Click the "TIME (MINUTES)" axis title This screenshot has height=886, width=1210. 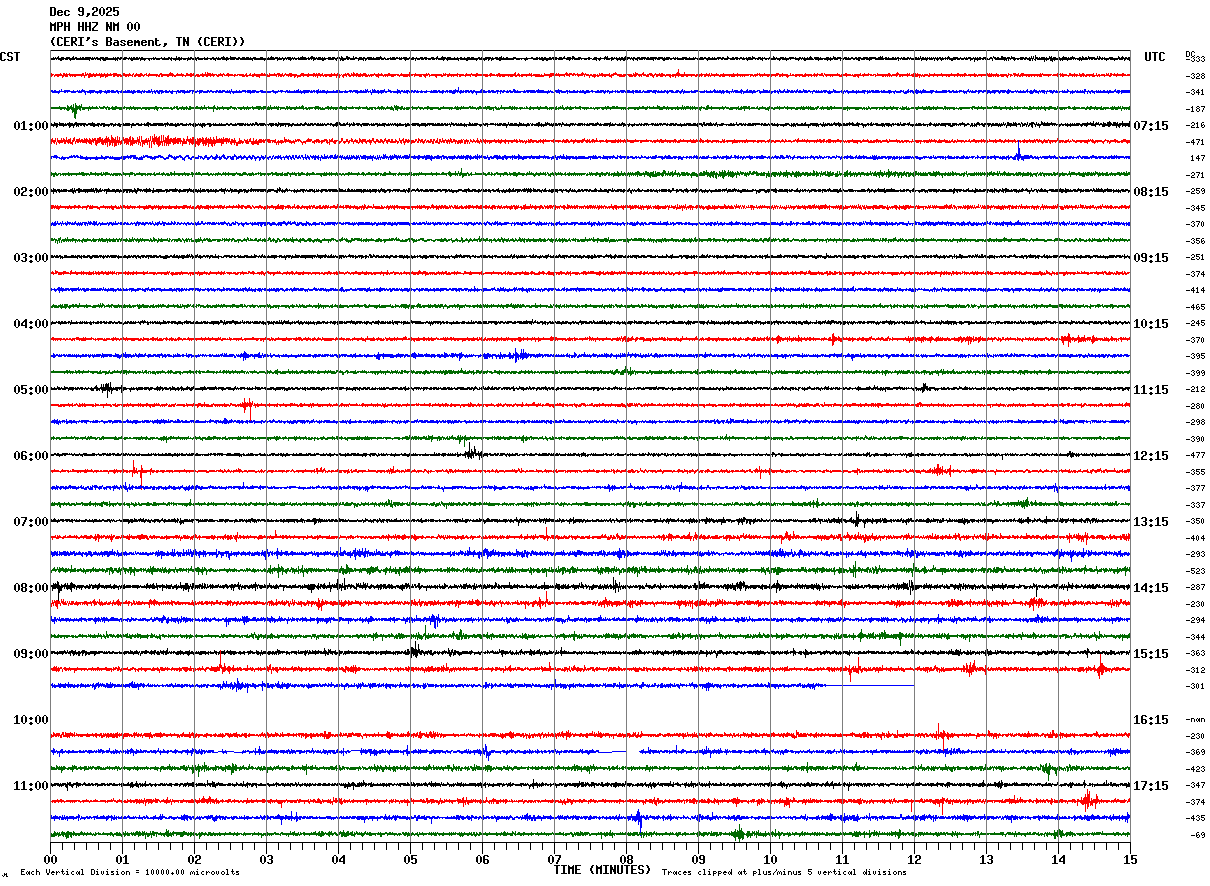coord(602,870)
